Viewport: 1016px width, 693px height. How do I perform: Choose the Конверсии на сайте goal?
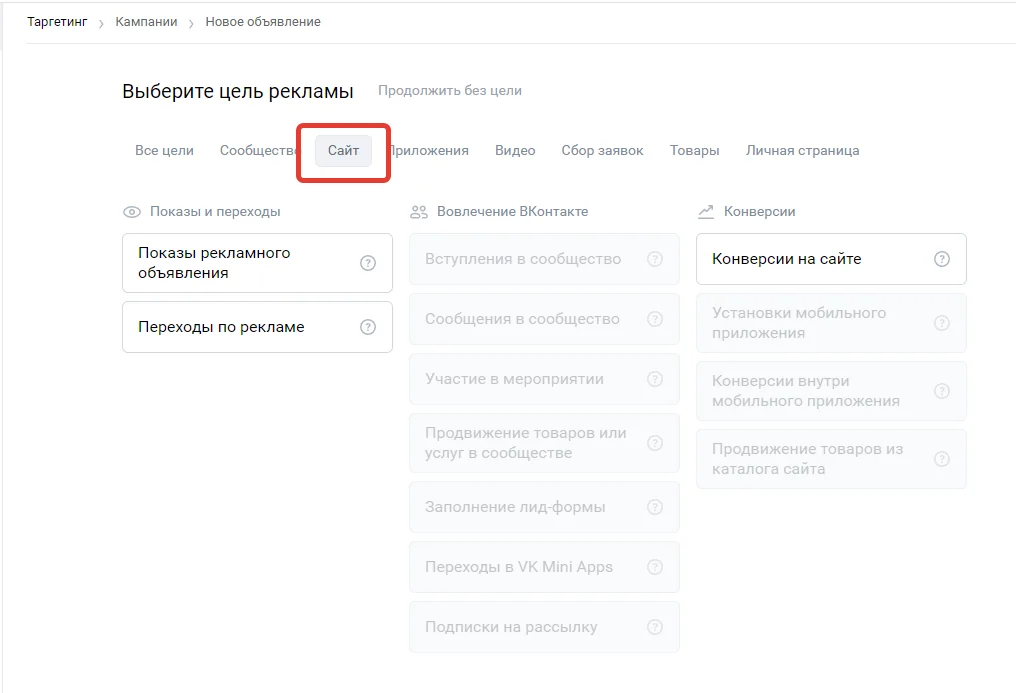click(x=831, y=259)
